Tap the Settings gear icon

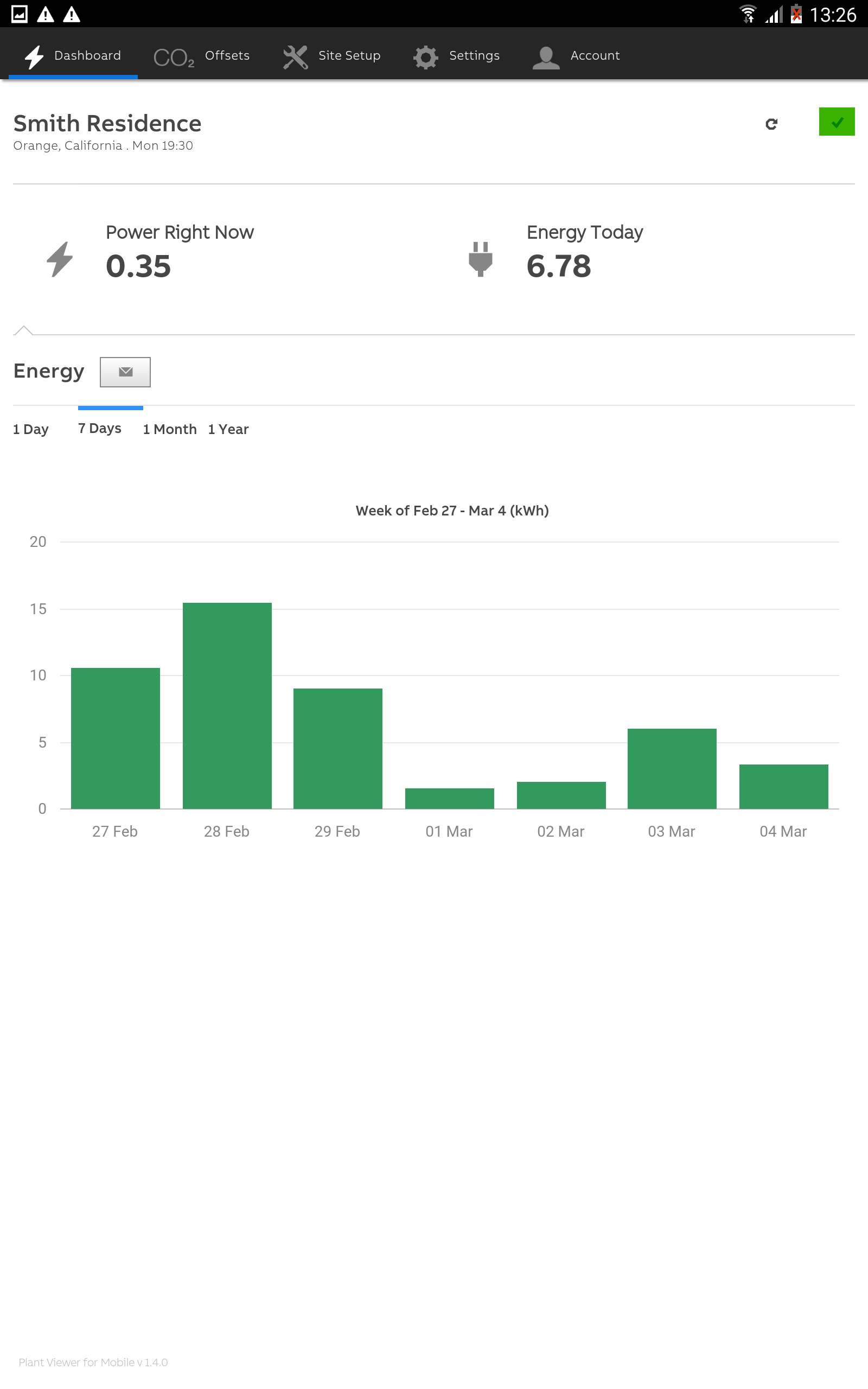[425, 58]
